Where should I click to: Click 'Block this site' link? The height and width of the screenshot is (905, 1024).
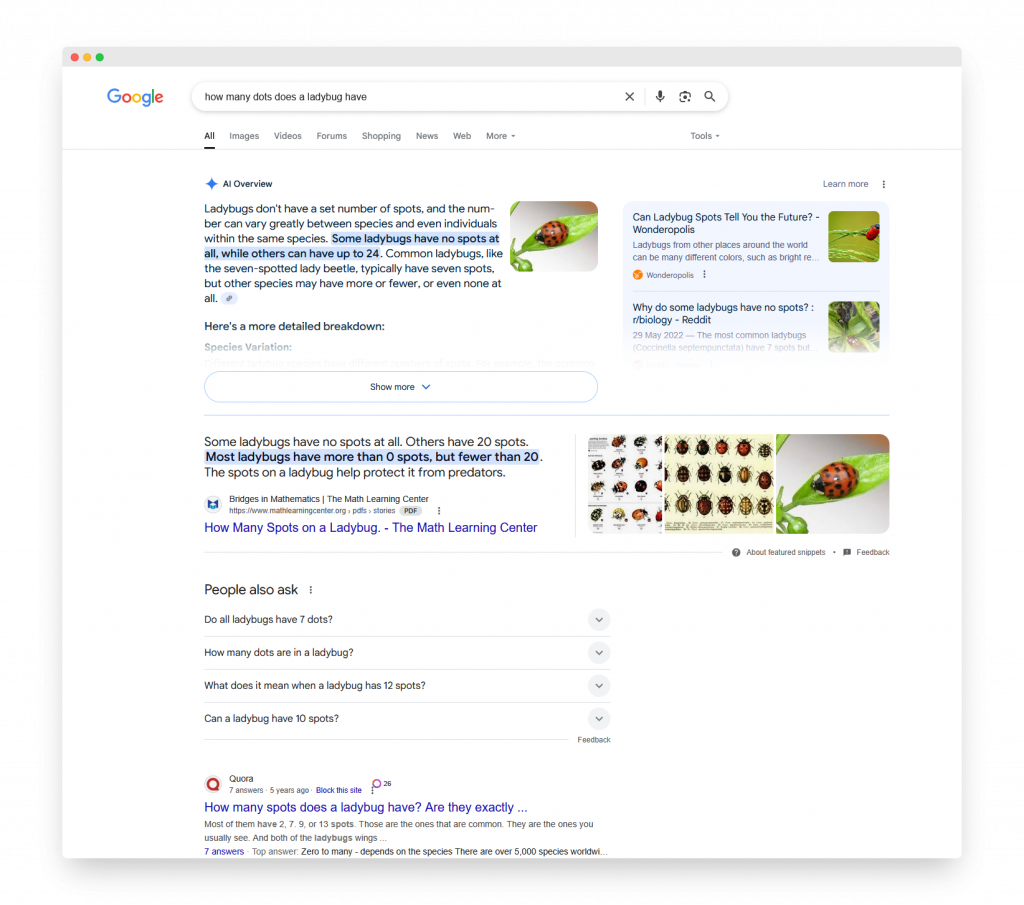(x=338, y=790)
